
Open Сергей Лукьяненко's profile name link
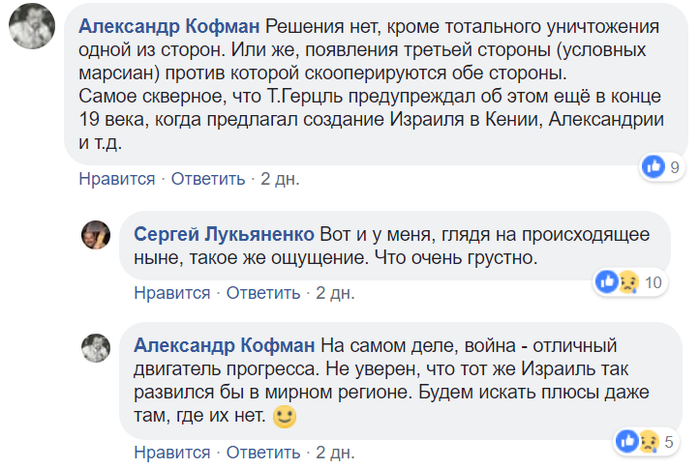[x=224, y=234]
